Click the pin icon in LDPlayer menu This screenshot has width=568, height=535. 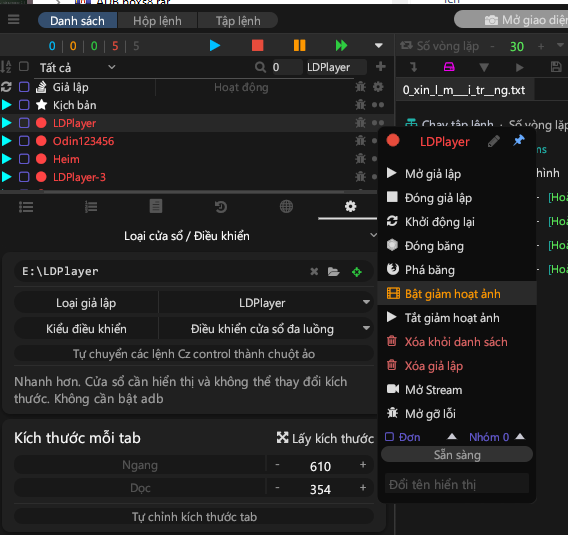tap(519, 140)
